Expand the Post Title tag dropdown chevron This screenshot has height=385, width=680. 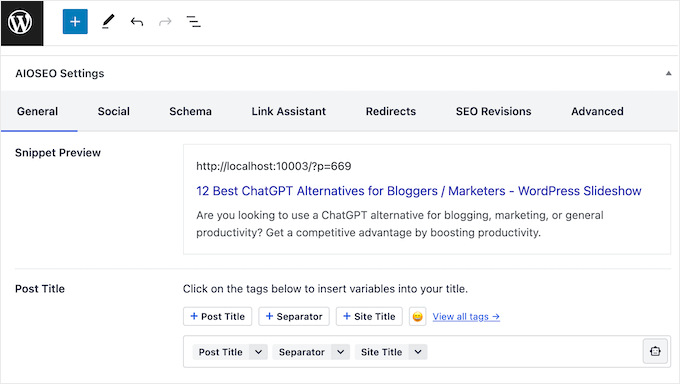(258, 352)
